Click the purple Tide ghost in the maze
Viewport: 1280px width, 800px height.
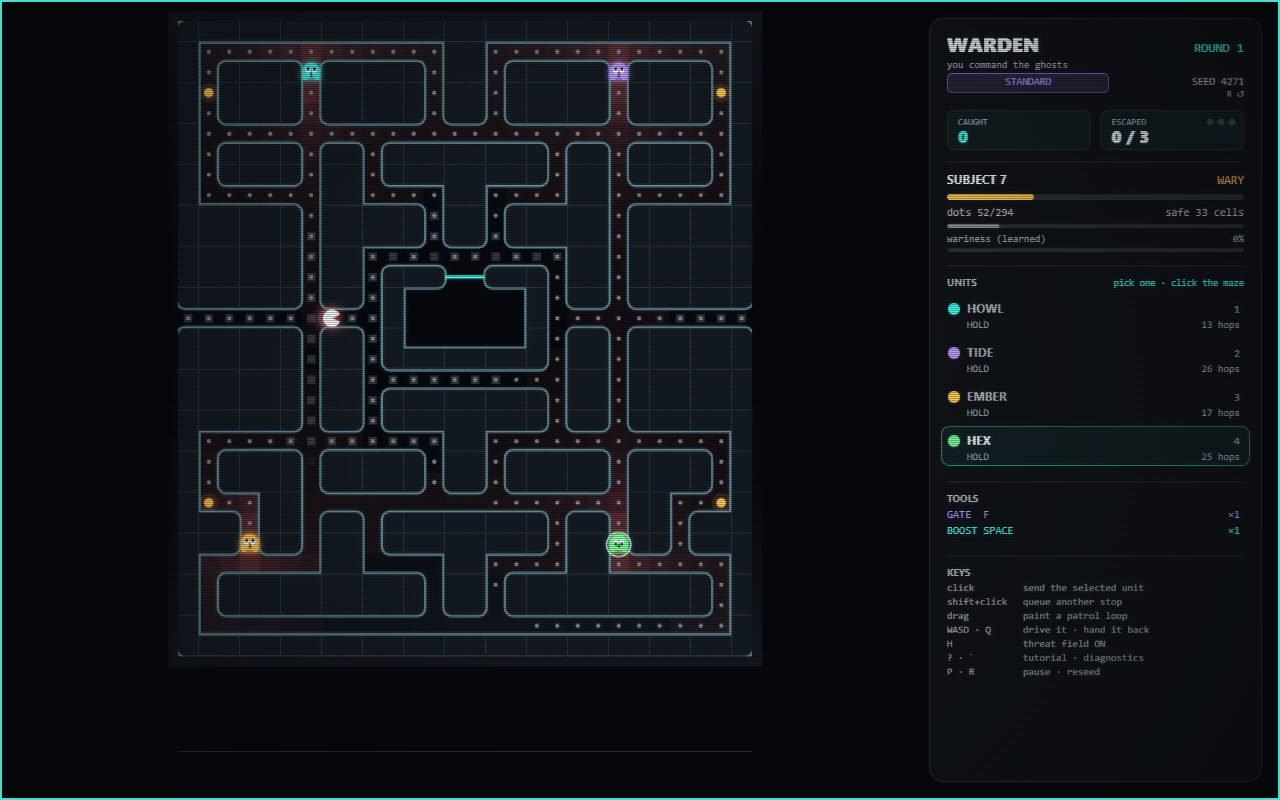pos(619,71)
